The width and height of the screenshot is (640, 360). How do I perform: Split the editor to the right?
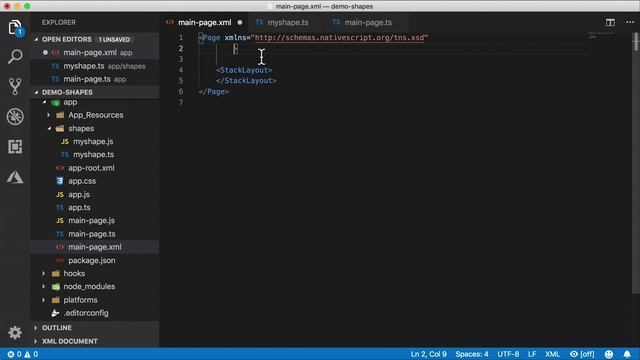[610, 22]
